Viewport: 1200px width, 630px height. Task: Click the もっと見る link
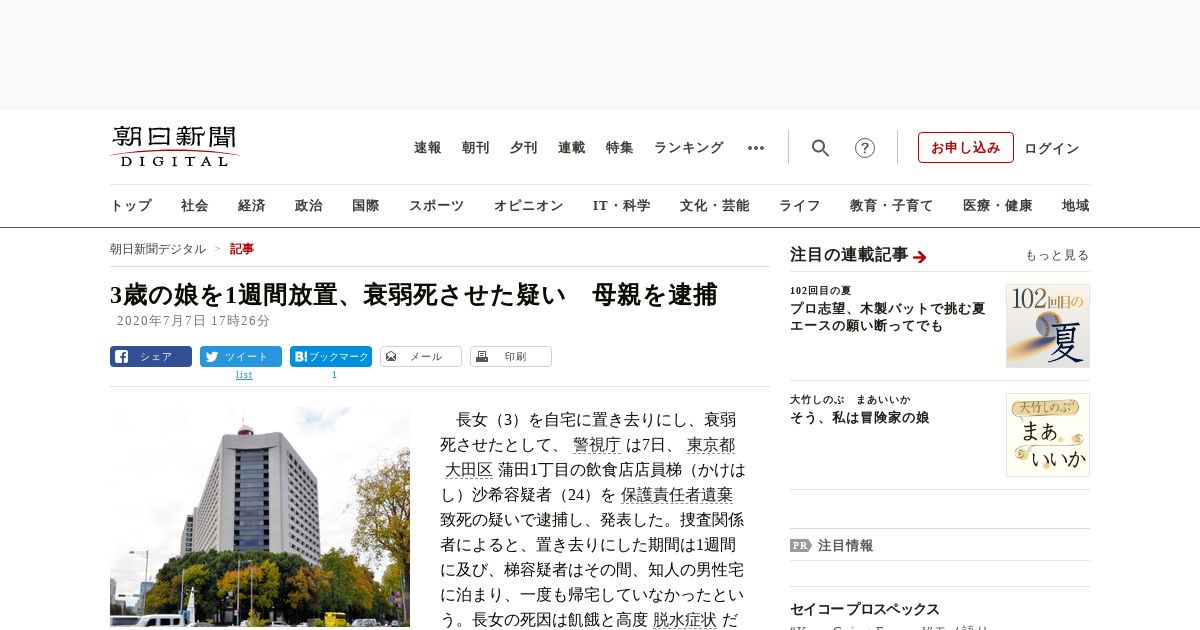point(1057,256)
